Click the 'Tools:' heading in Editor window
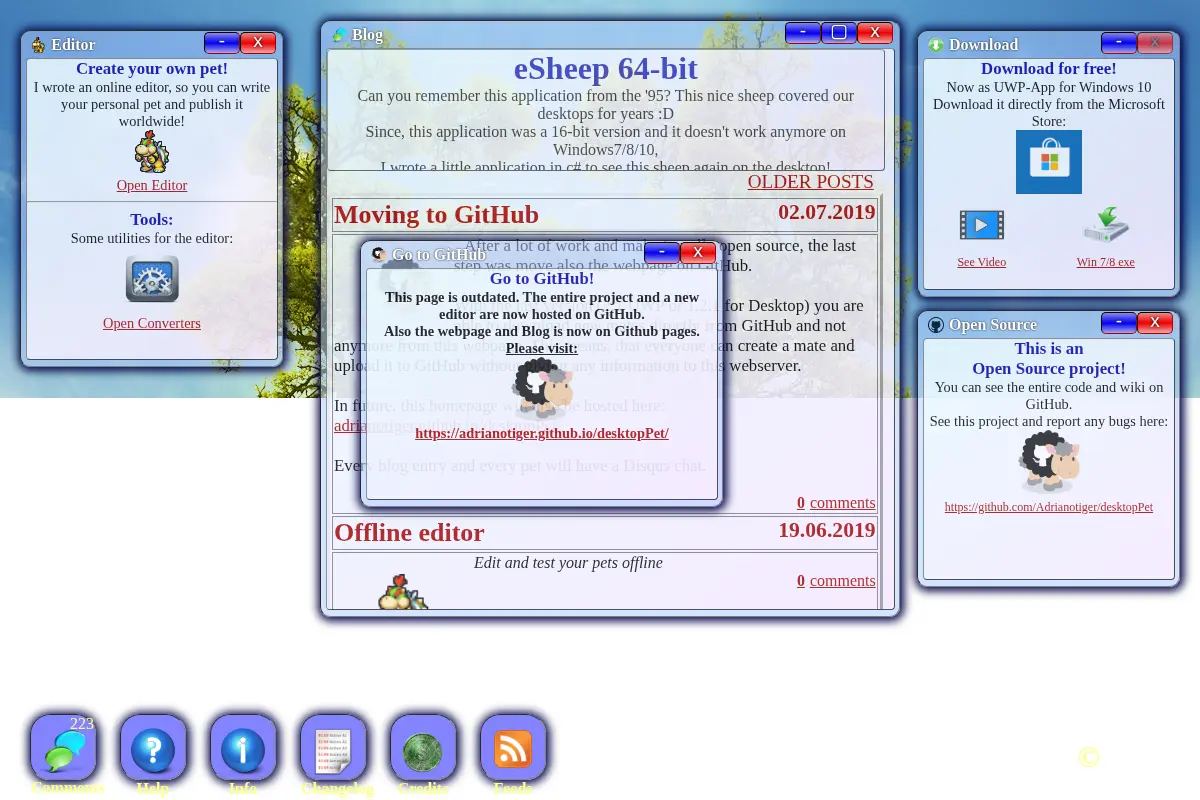This screenshot has width=1200, height=800. pyautogui.click(x=152, y=219)
